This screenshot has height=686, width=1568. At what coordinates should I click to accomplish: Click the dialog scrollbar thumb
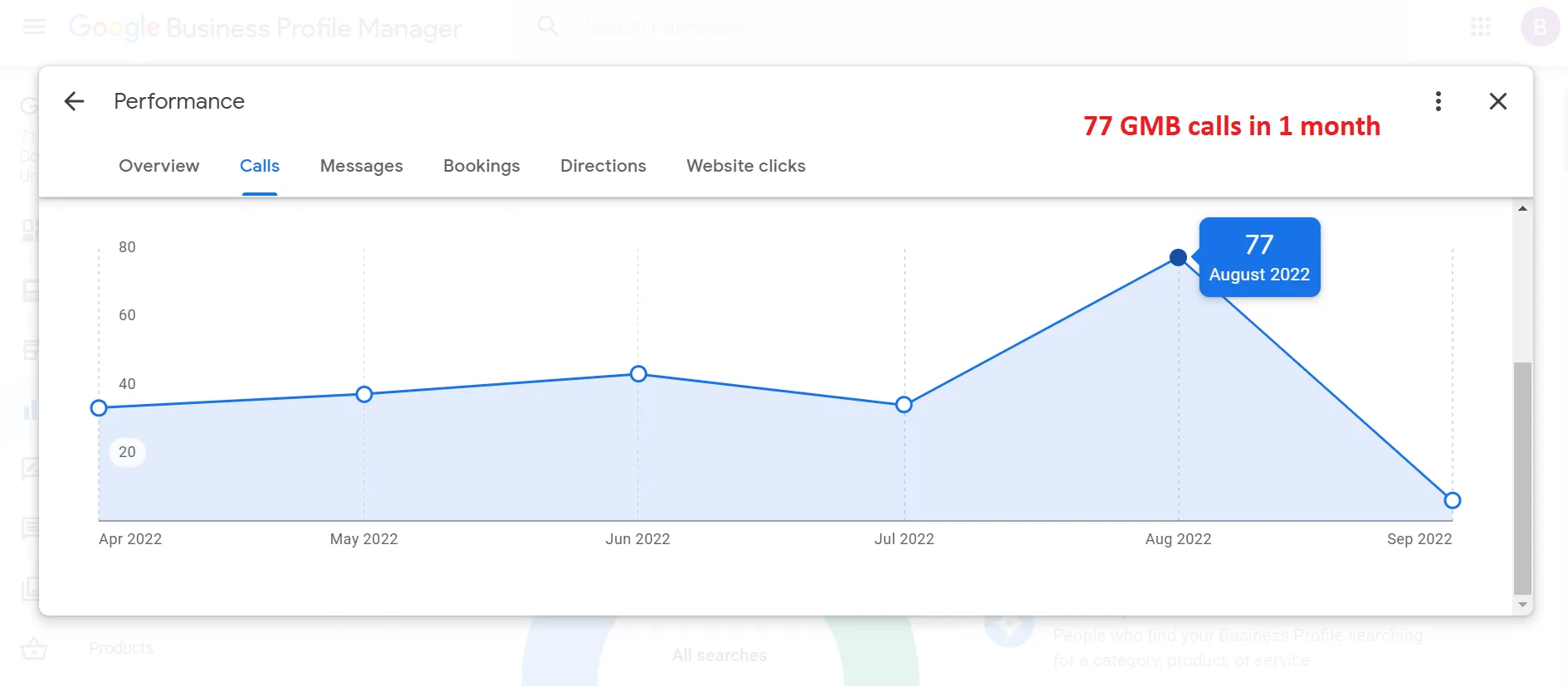click(1522, 477)
